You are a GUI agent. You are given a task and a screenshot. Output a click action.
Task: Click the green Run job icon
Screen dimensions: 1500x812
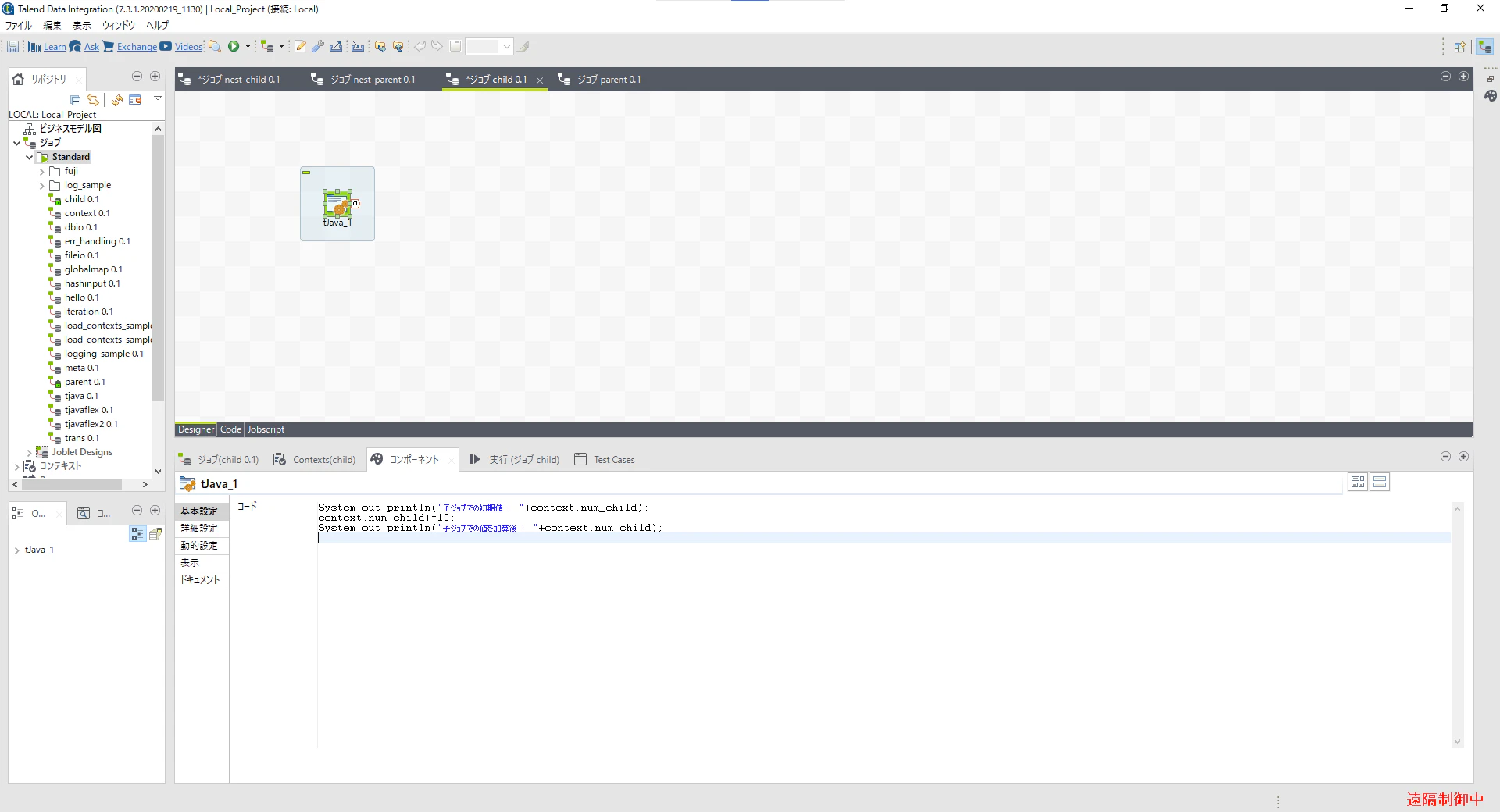click(x=234, y=46)
